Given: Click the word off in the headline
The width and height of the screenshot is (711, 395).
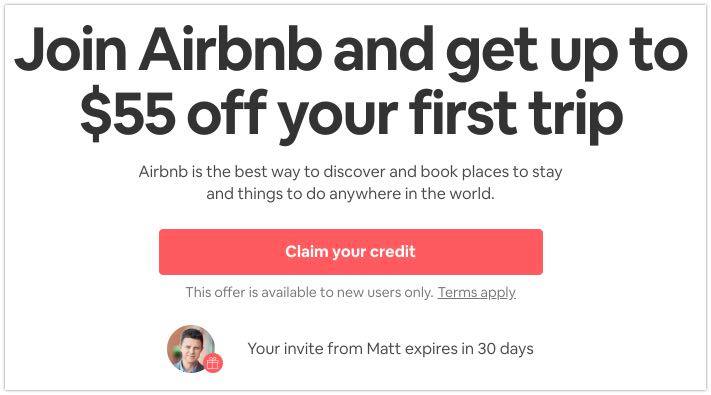Looking at the screenshot, I should click(x=227, y=113).
